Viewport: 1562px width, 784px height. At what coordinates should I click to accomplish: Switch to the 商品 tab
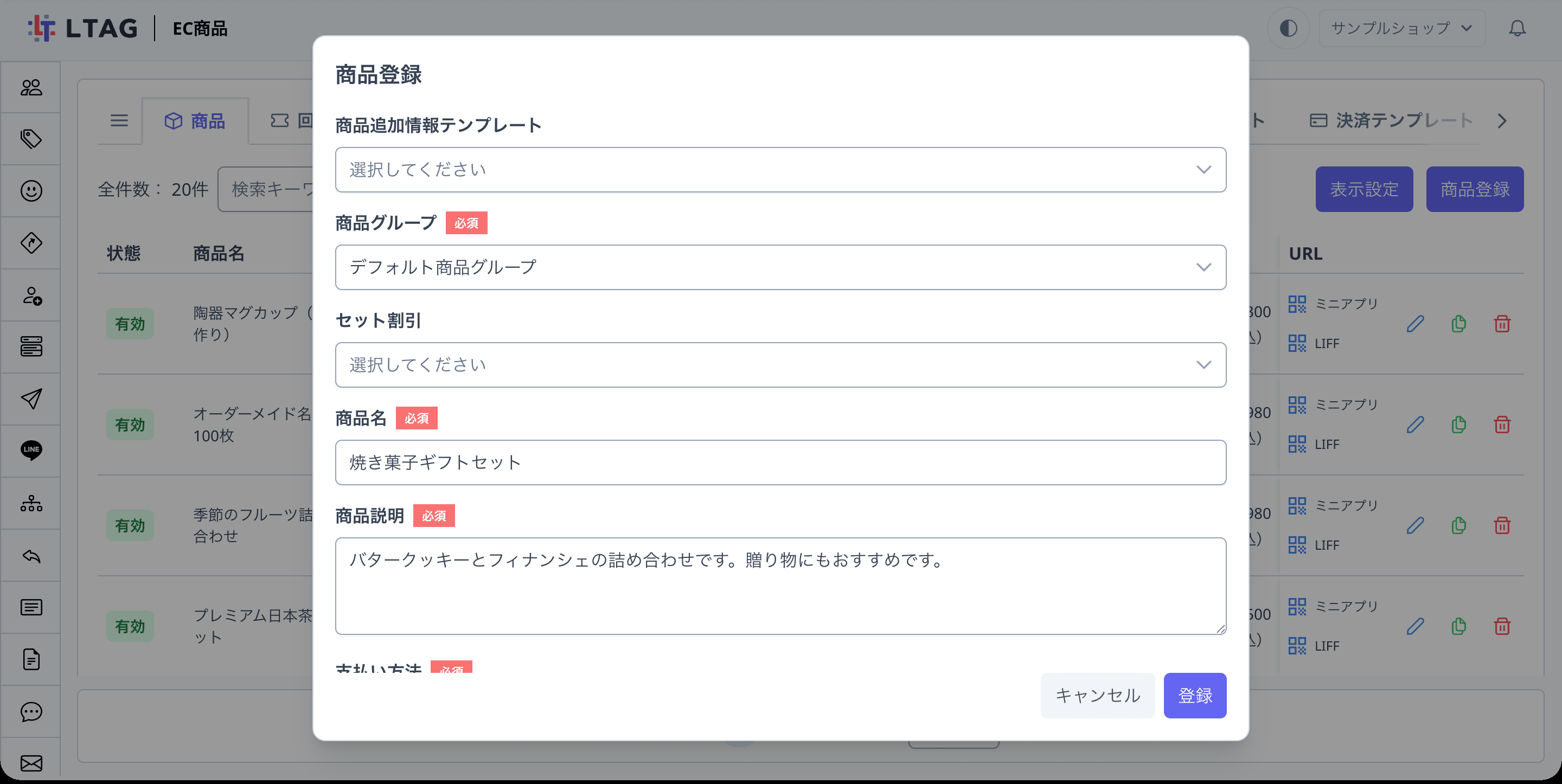tap(195, 121)
